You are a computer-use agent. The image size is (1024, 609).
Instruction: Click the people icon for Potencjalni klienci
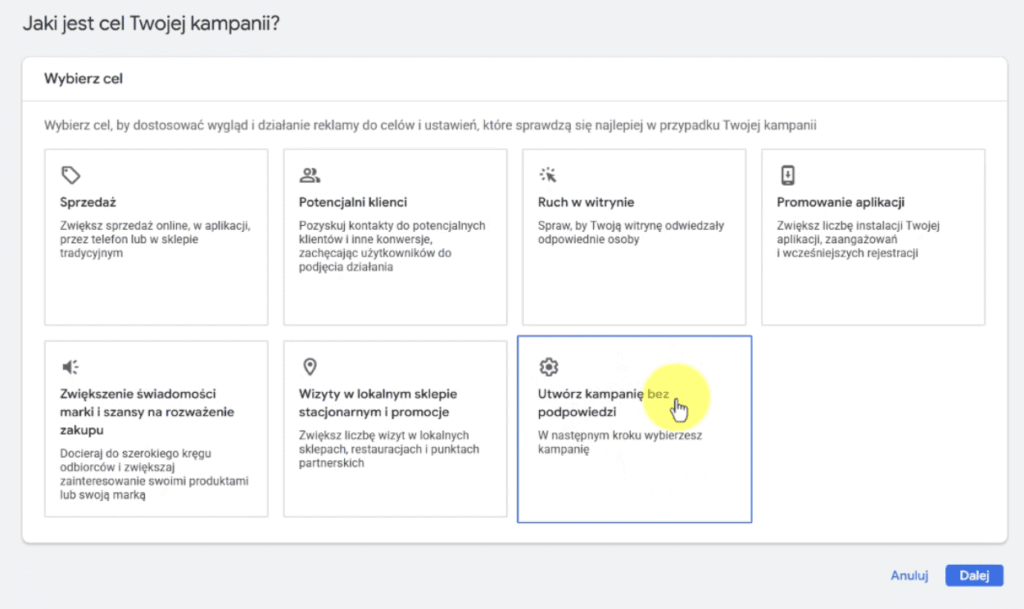(309, 176)
